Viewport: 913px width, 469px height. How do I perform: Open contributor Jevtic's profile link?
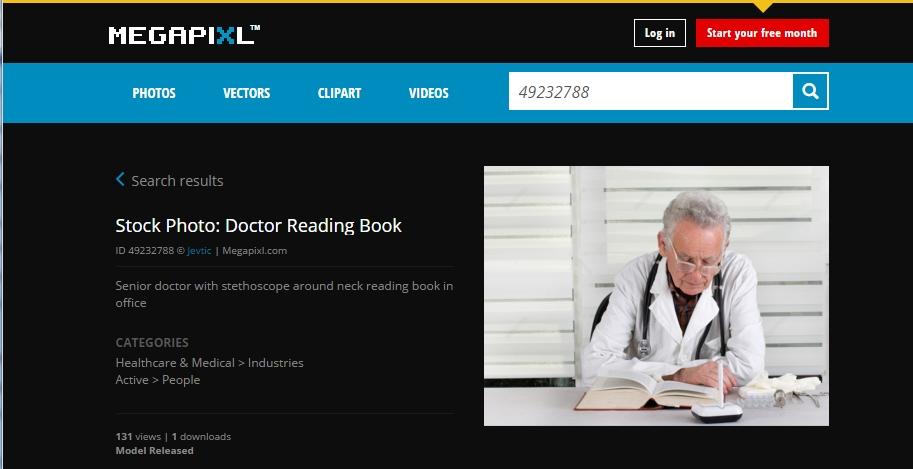tap(199, 251)
